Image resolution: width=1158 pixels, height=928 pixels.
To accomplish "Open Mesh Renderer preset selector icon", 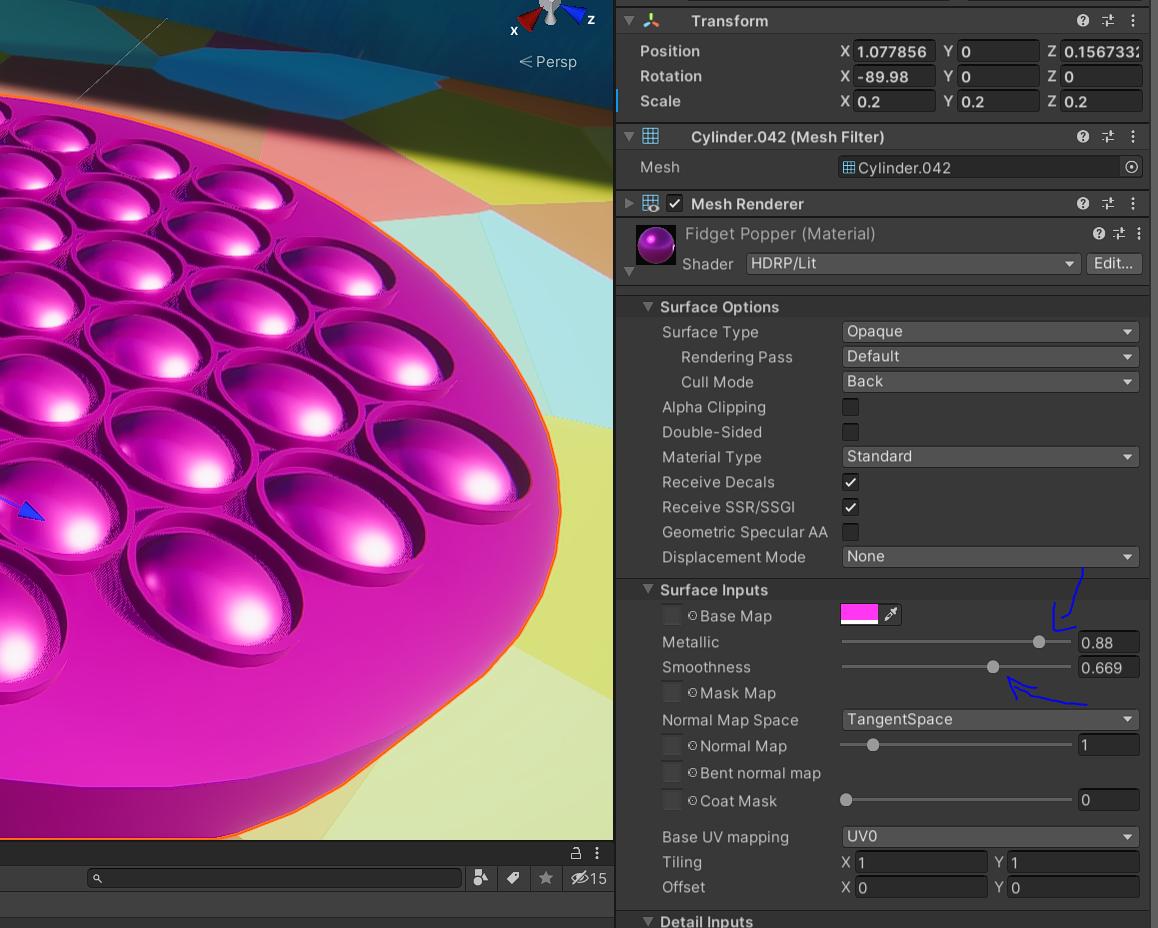I will (1108, 204).
